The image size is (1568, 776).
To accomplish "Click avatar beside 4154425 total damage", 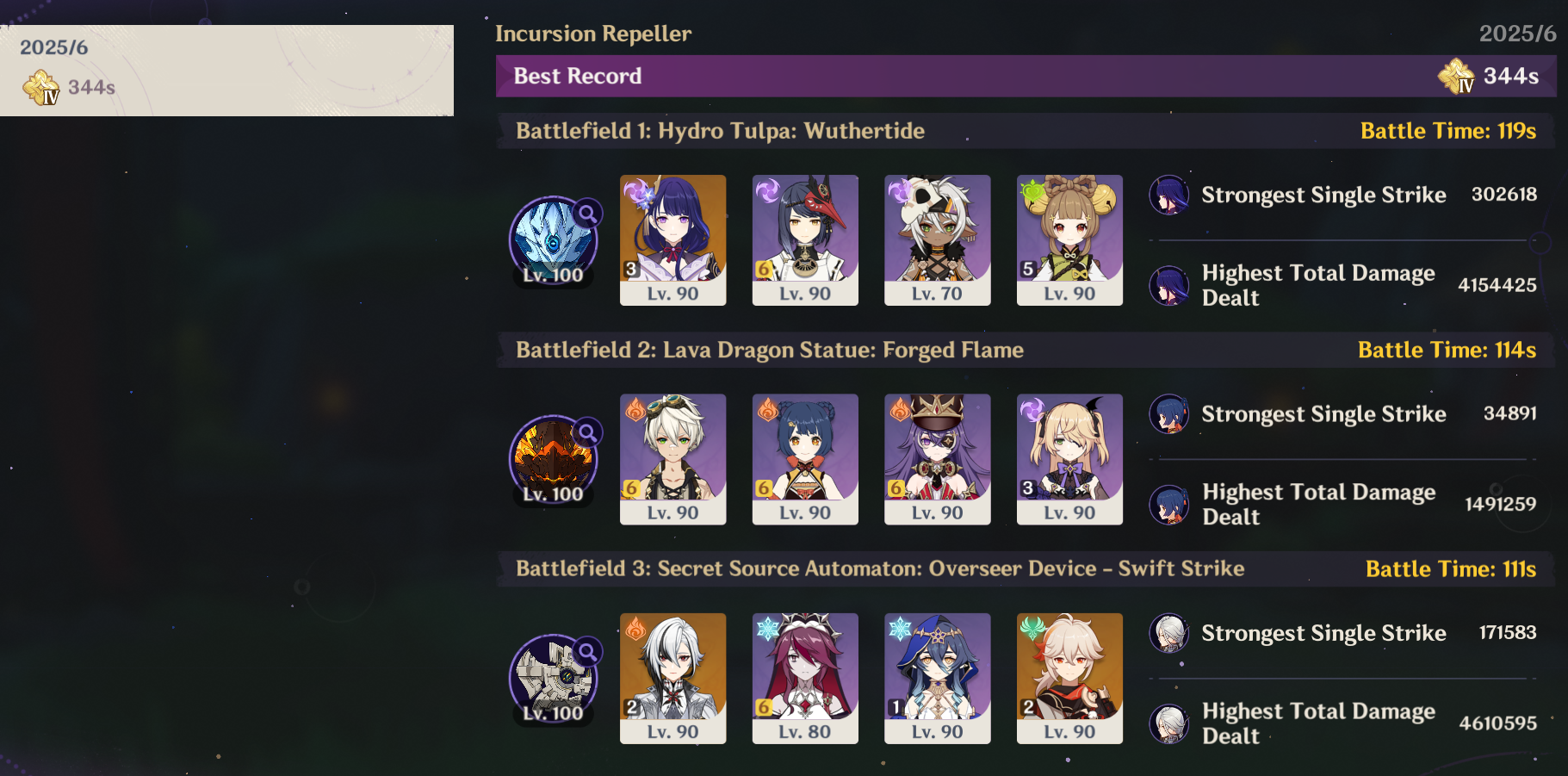I will coord(1169,285).
